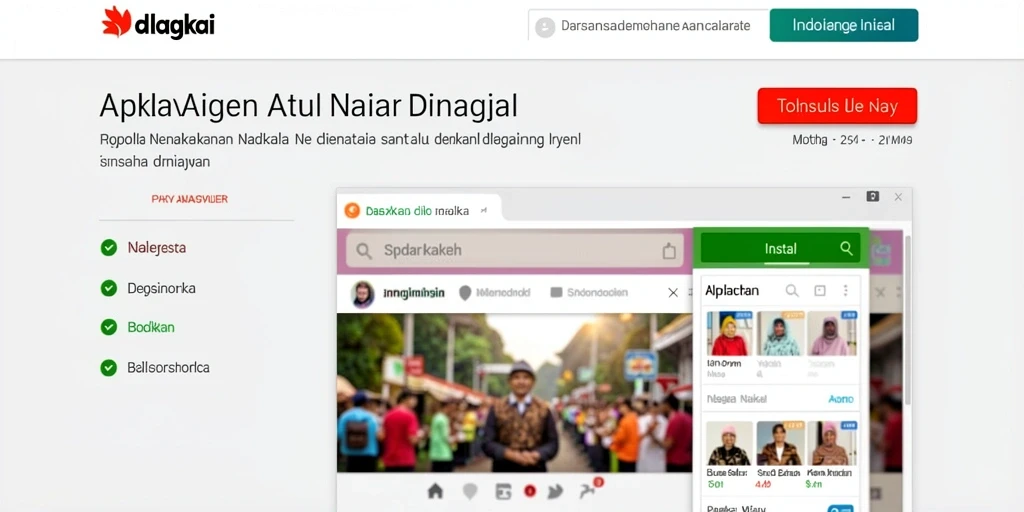Open the thumbnail of woman in pink hijab, top row
Image resolution: width=1024 pixels, height=512 pixels.
[832, 333]
